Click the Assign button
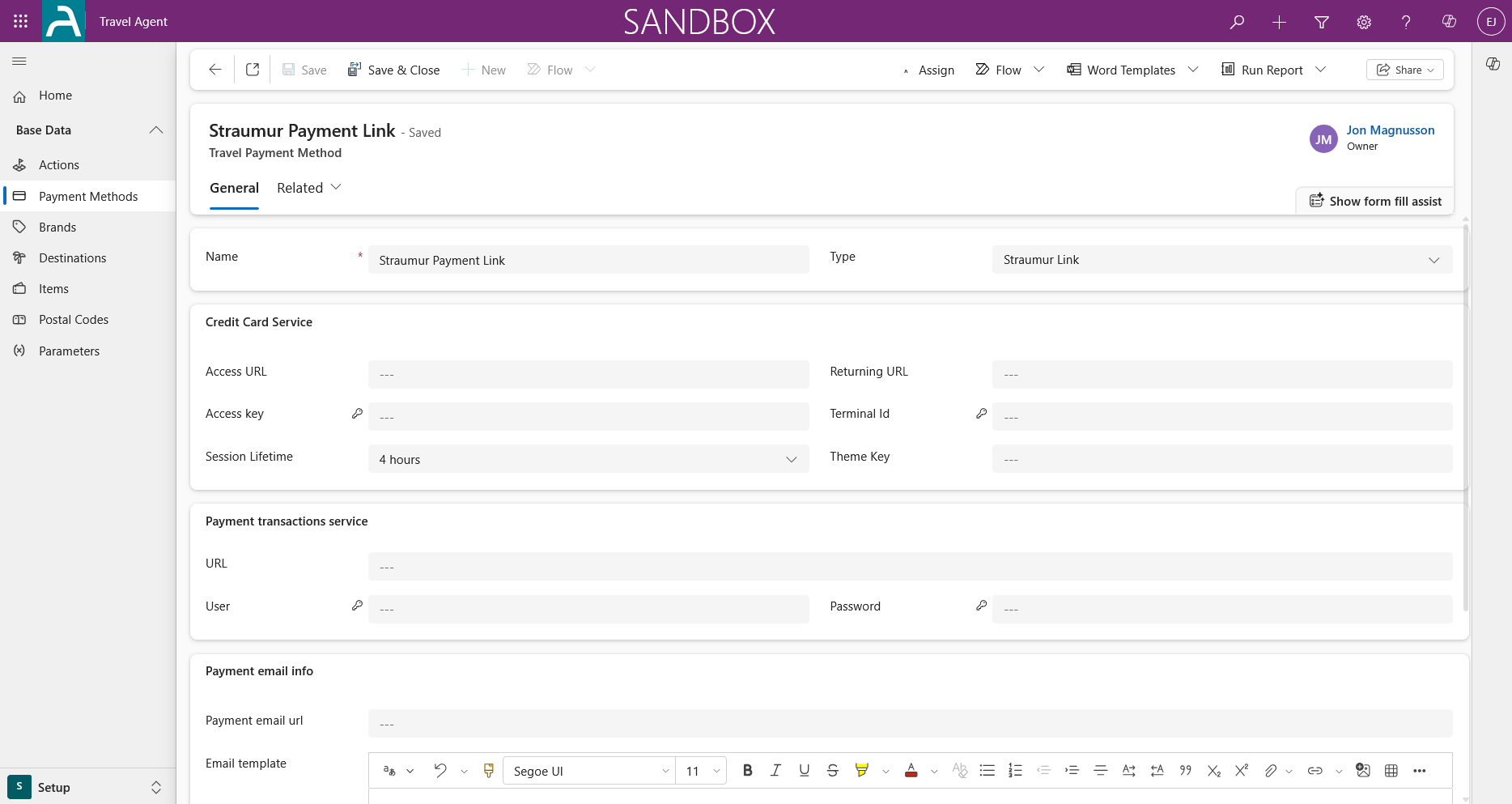The width and height of the screenshot is (1512, 804). click(928, 70)
